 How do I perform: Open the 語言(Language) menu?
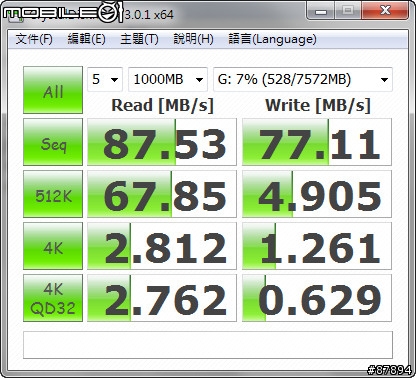coord(272,39)
